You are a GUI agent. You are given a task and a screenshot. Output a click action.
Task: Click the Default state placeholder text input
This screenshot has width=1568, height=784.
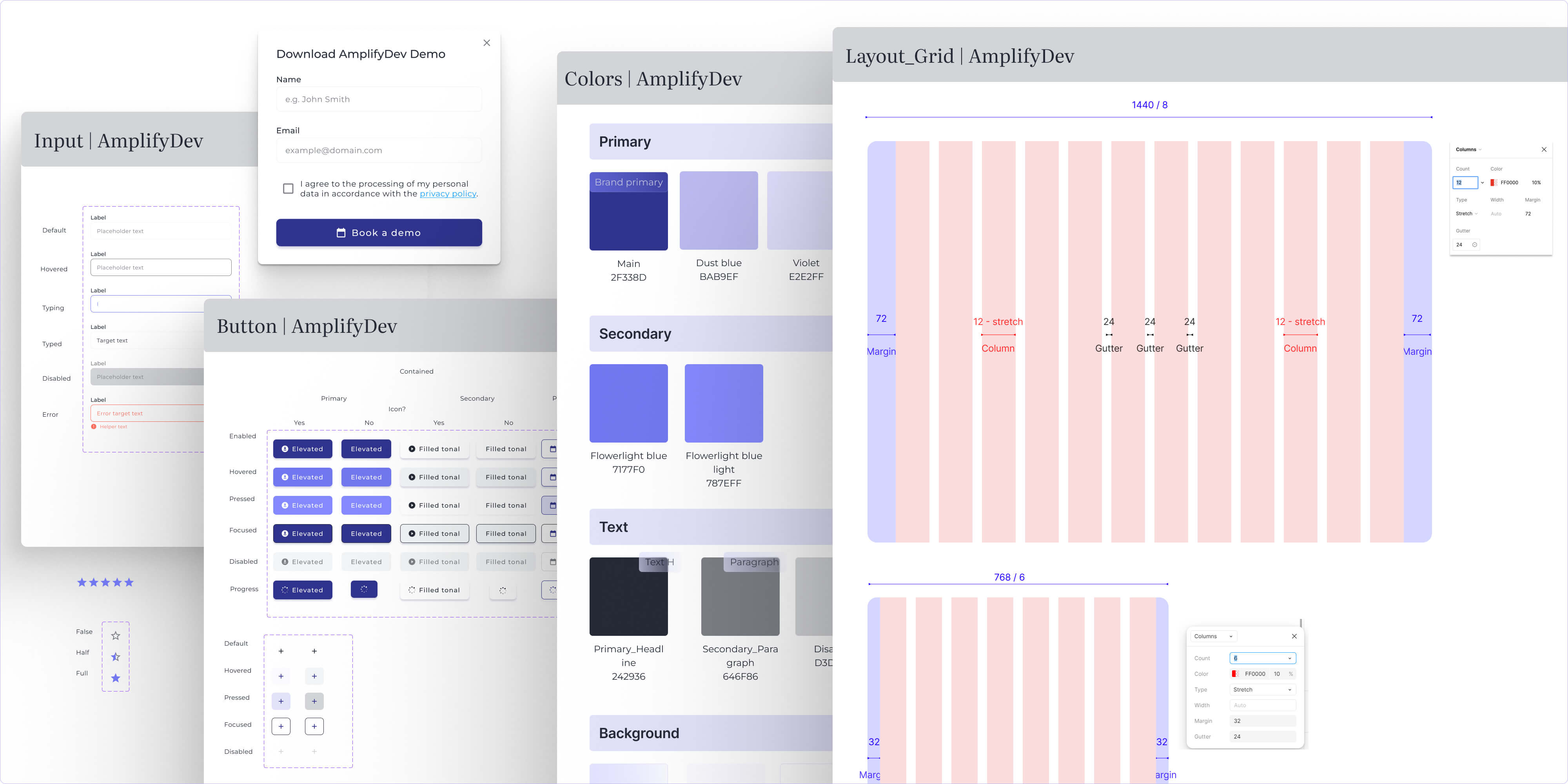(x=161, y=231)
